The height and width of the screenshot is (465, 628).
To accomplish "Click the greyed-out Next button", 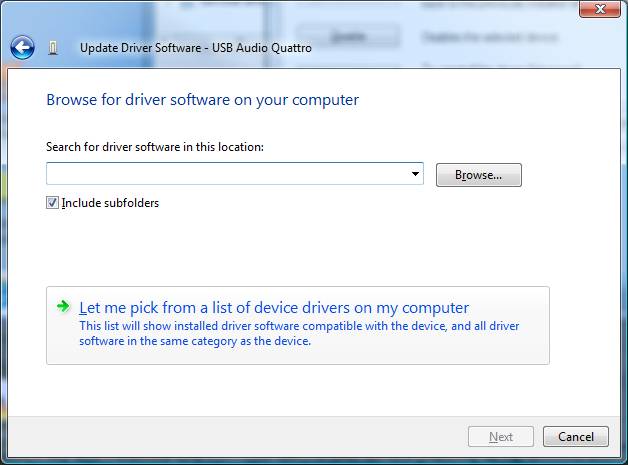I will [x=501, y=437].
